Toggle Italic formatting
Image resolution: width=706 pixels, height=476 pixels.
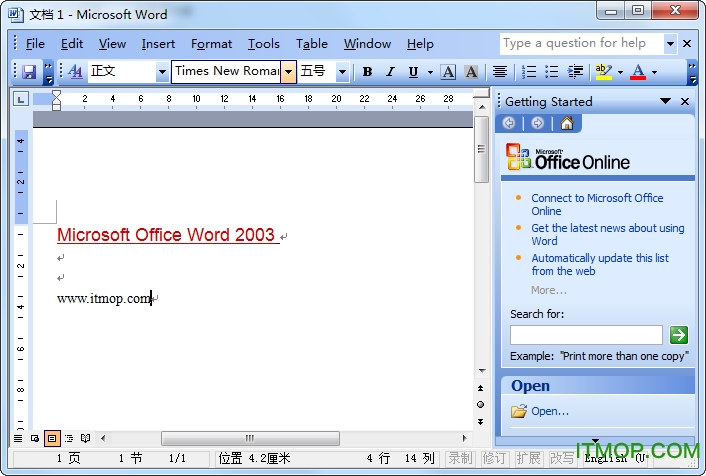[x=390, y=72]
